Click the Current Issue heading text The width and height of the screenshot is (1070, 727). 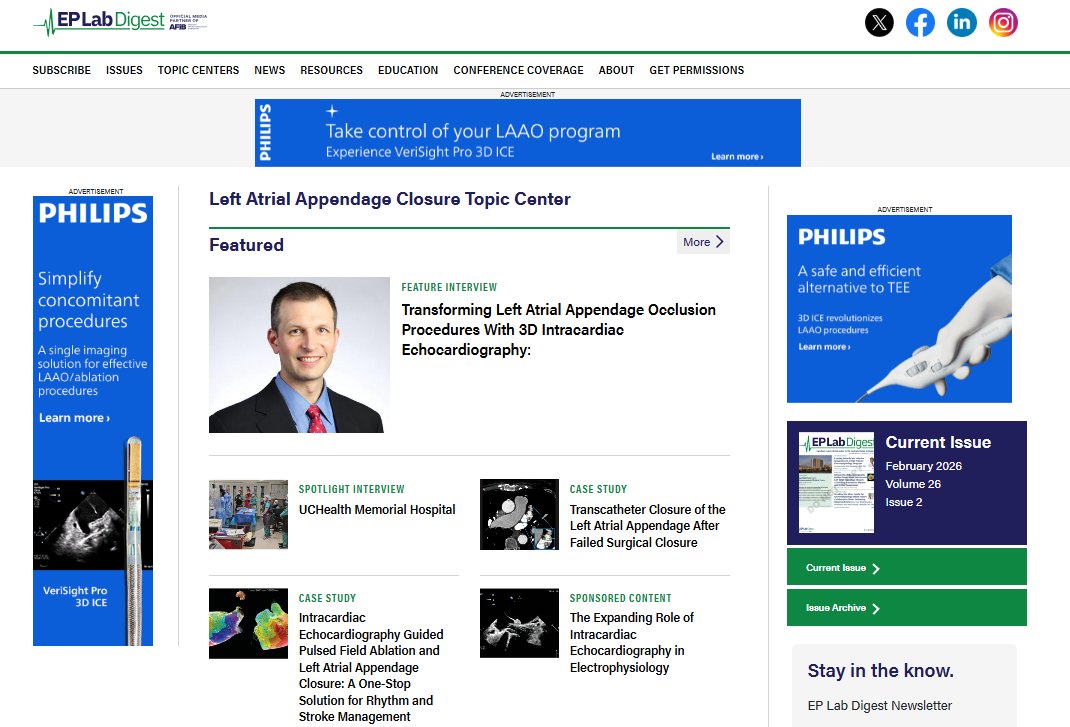pos(938,442)
